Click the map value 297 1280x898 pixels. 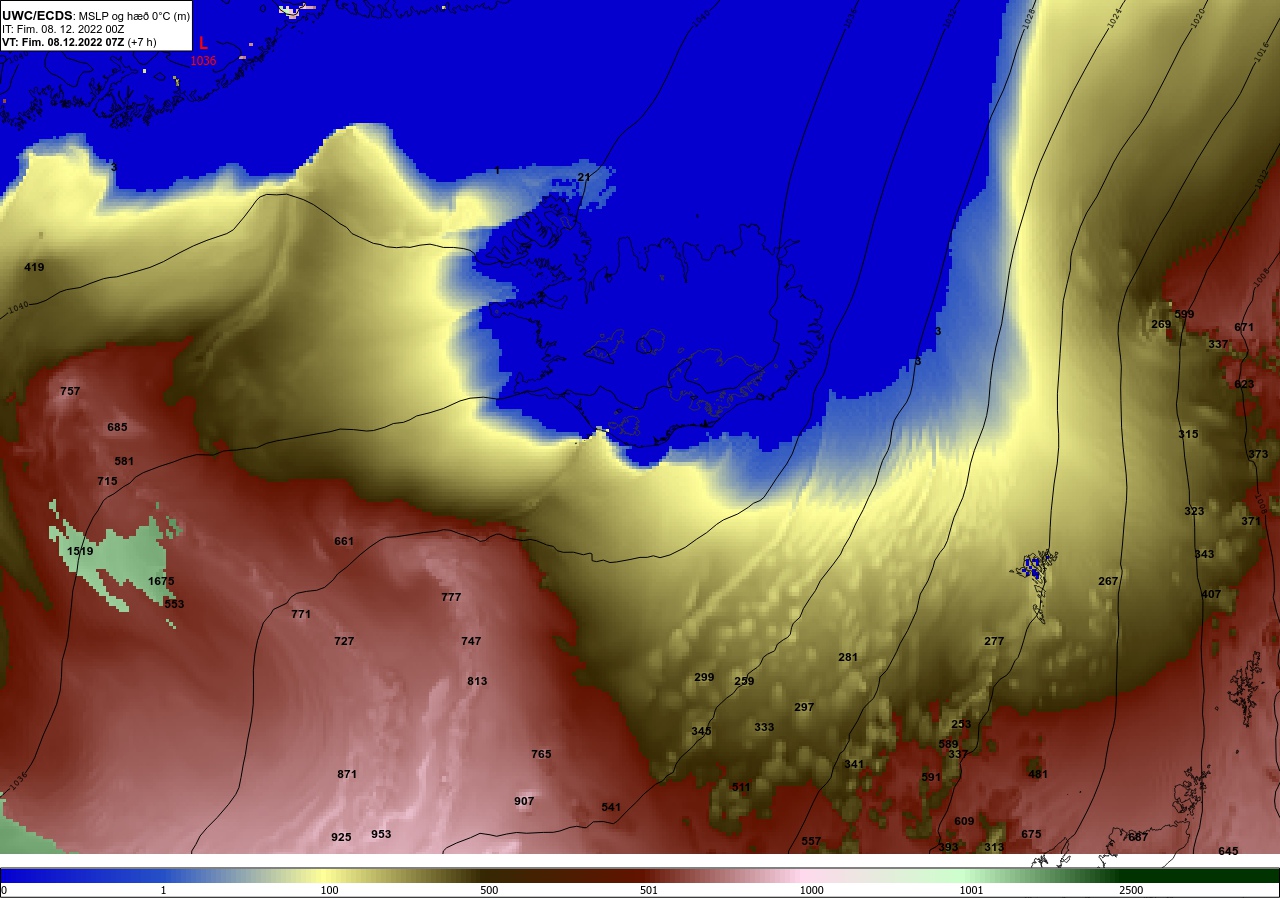pyautogui.click(x=804, y=707)
